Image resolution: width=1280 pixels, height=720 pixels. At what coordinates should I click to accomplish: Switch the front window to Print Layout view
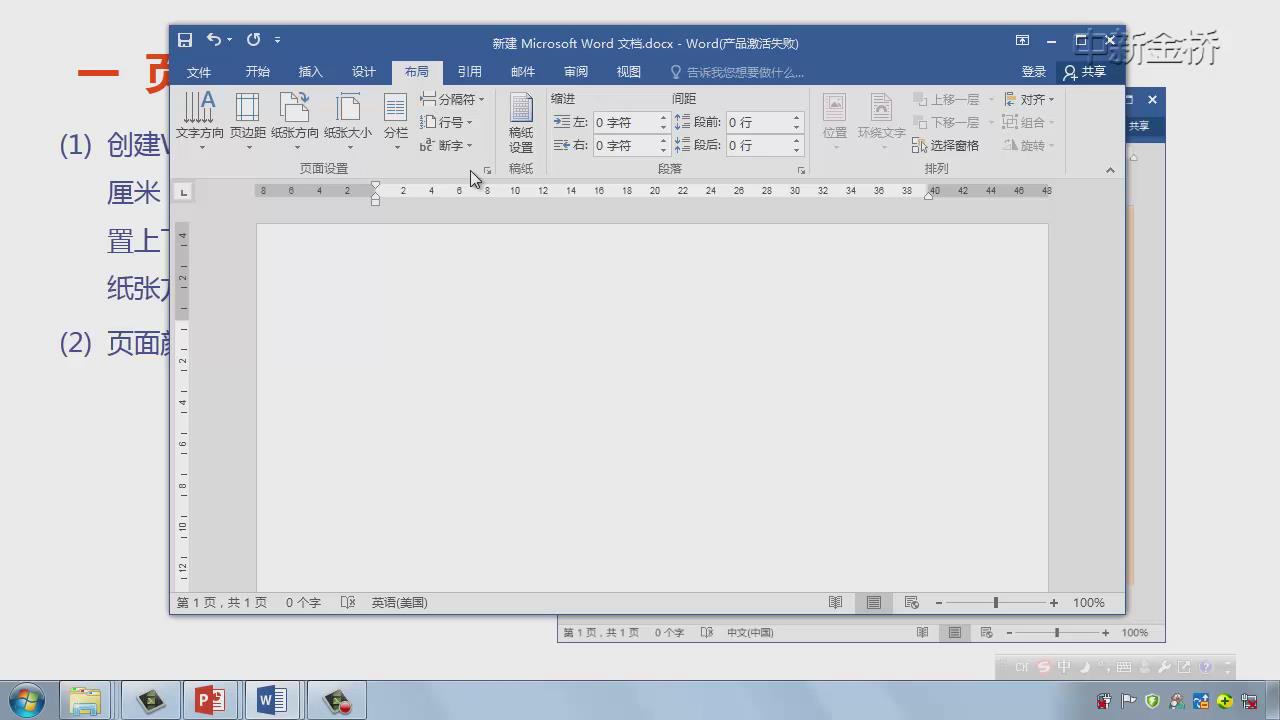point(874,603)
